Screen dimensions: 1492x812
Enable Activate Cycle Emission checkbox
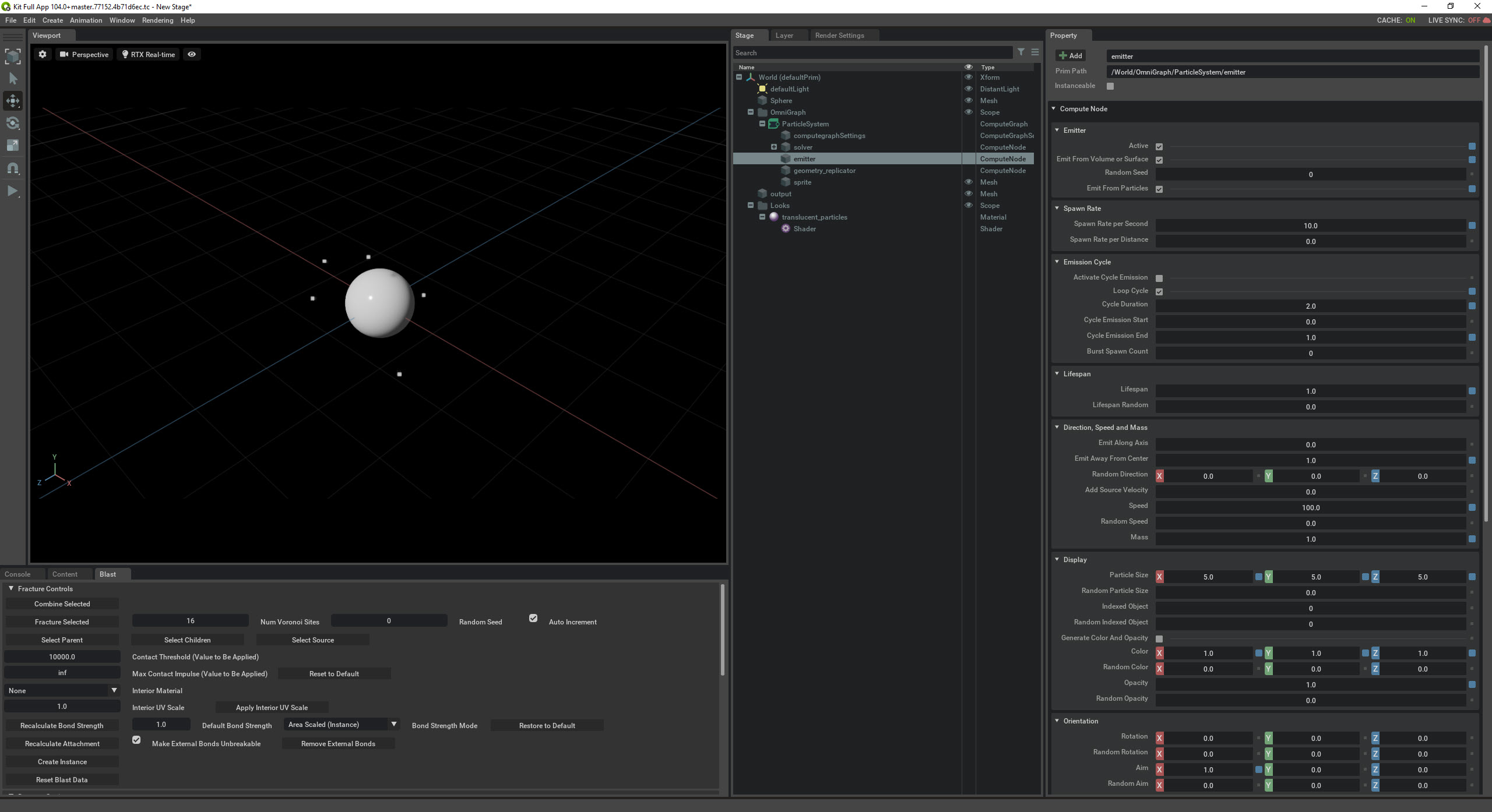1159,278
